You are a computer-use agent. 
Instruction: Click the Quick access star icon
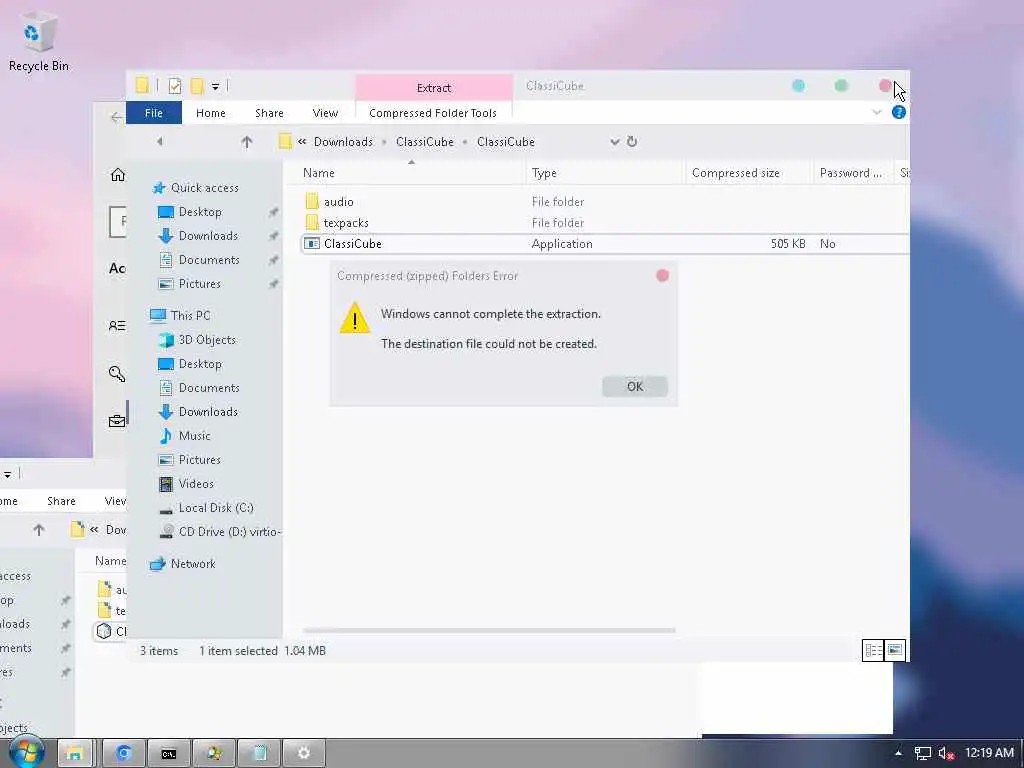pyautogui.click(x=159, y=188)
